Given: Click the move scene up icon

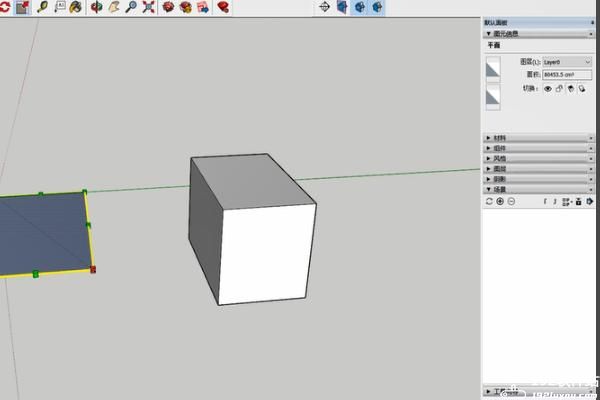Looking at the screenshot, I should tap(545, 201).
